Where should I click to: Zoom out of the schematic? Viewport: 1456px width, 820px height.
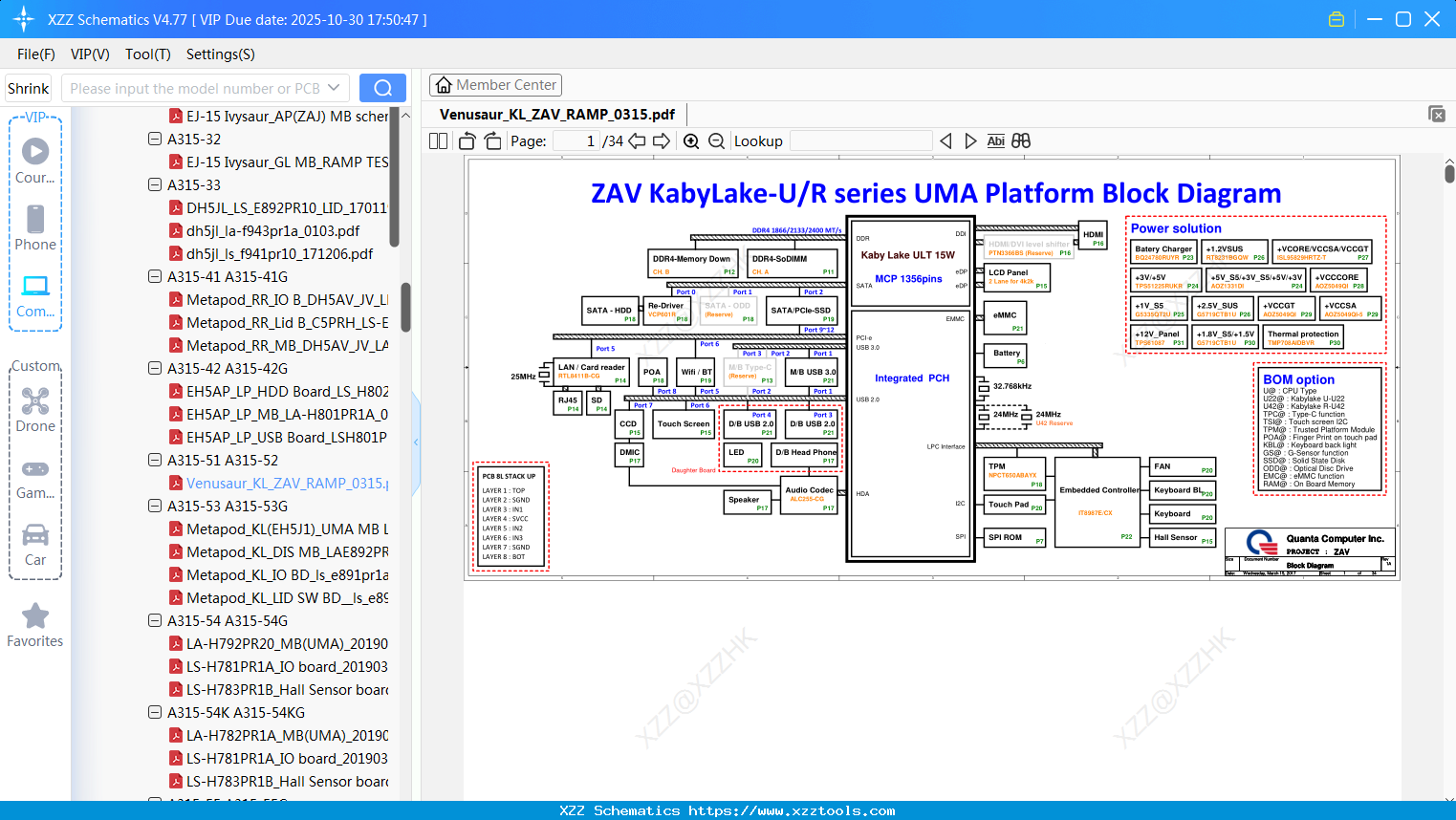tap(717, 141)
